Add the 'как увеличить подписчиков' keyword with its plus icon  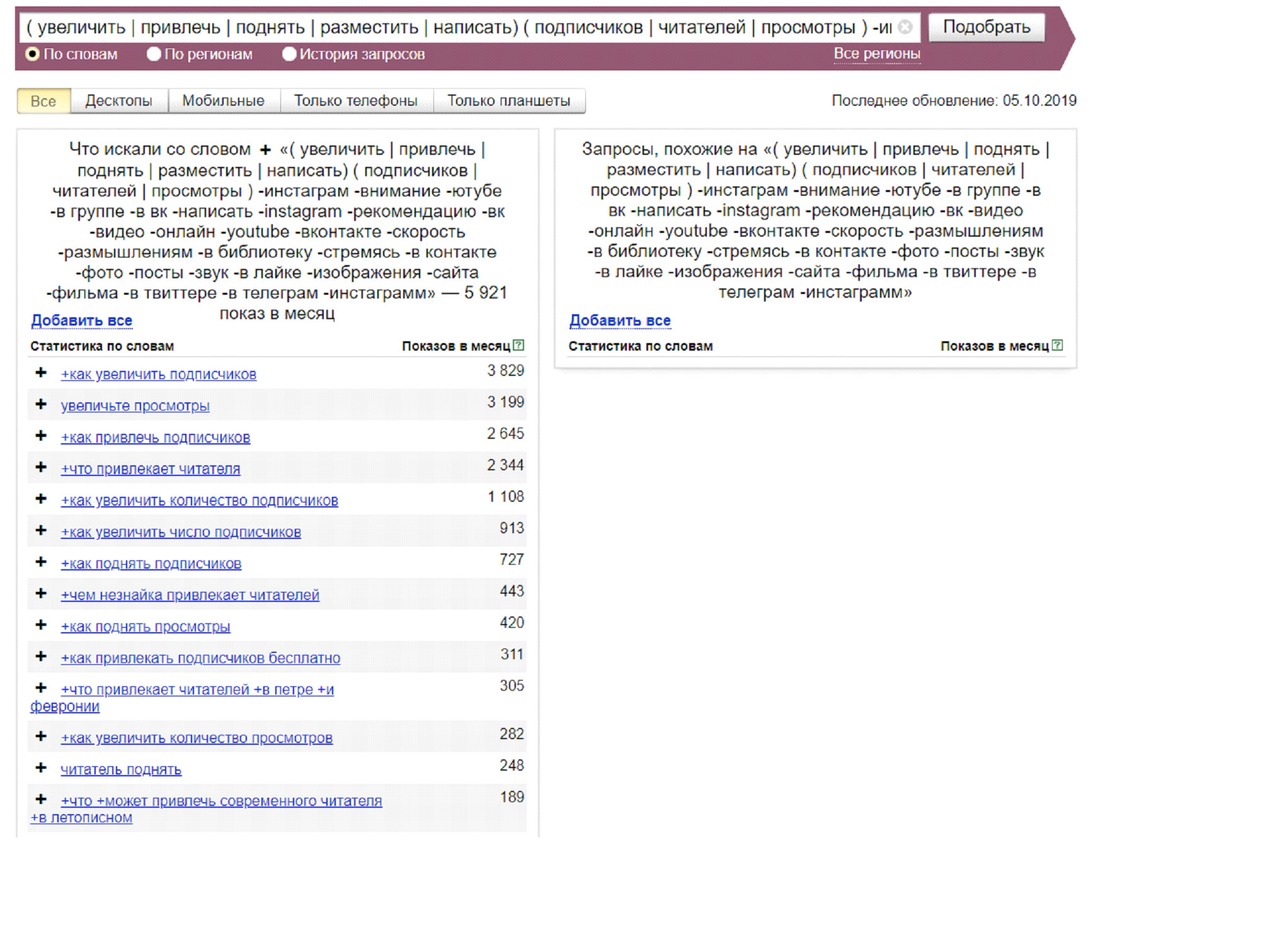click(x=41, y=373)
